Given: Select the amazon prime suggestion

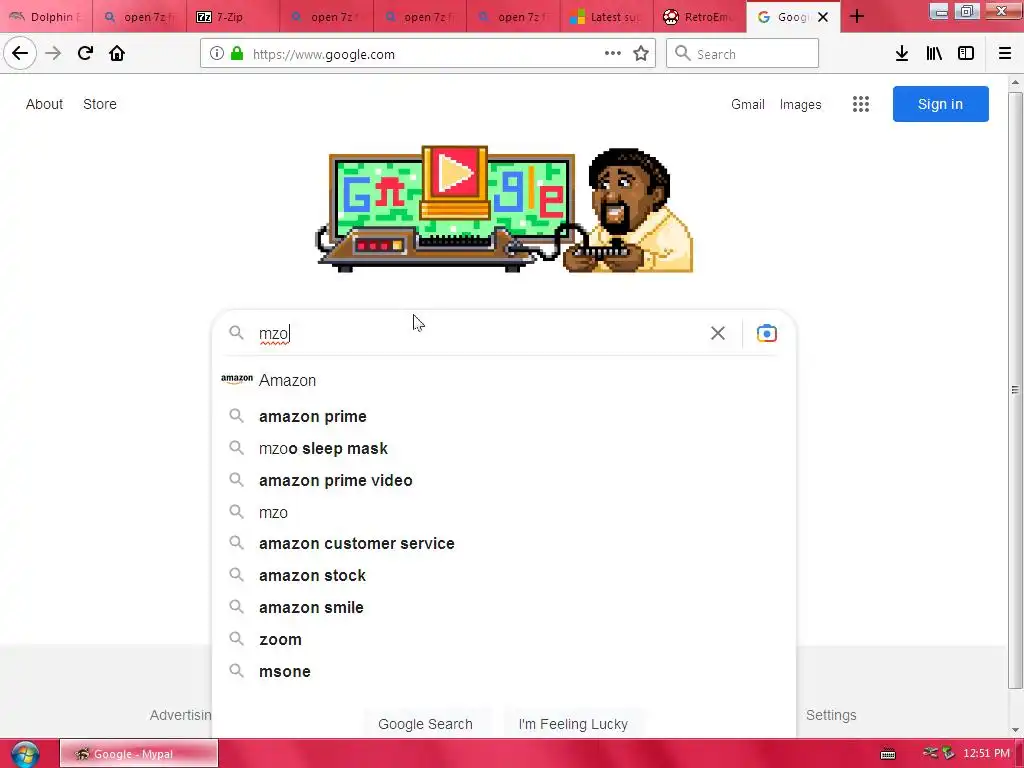Looking at the screenshot, I should pyautogui.click(x=504, y=416).
